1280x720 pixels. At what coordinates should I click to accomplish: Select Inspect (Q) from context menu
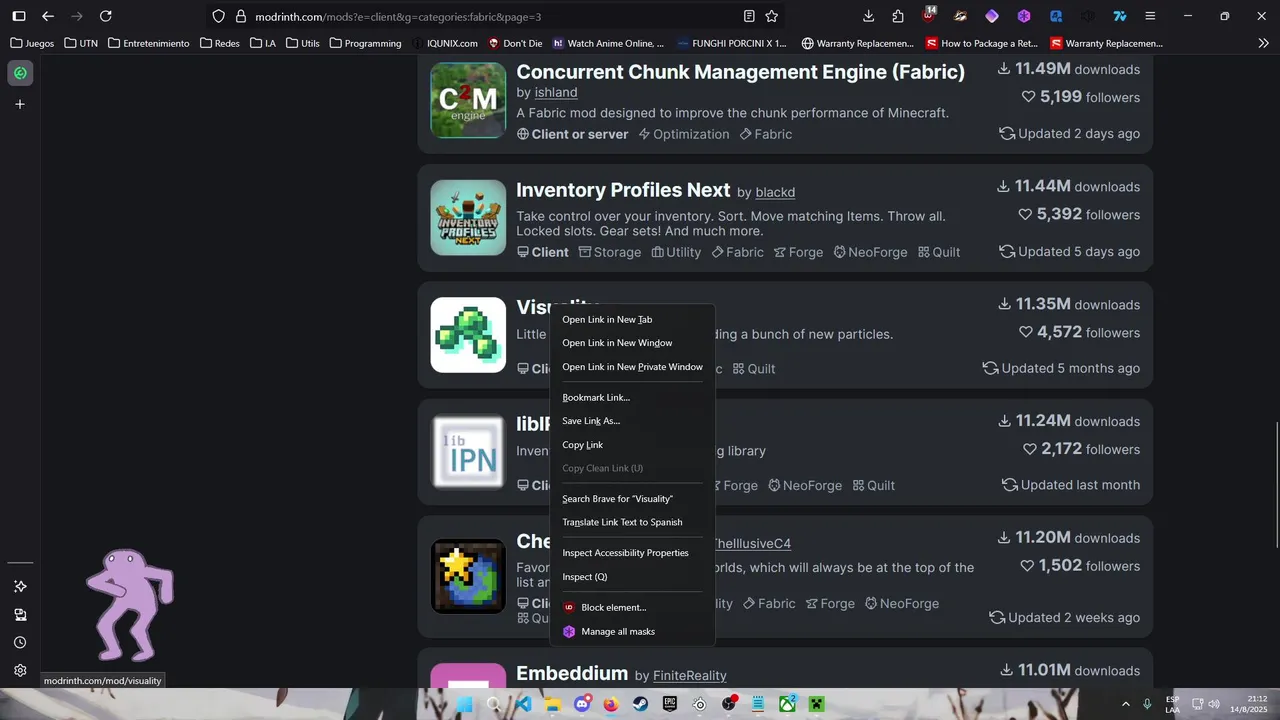tap(632, 577)
